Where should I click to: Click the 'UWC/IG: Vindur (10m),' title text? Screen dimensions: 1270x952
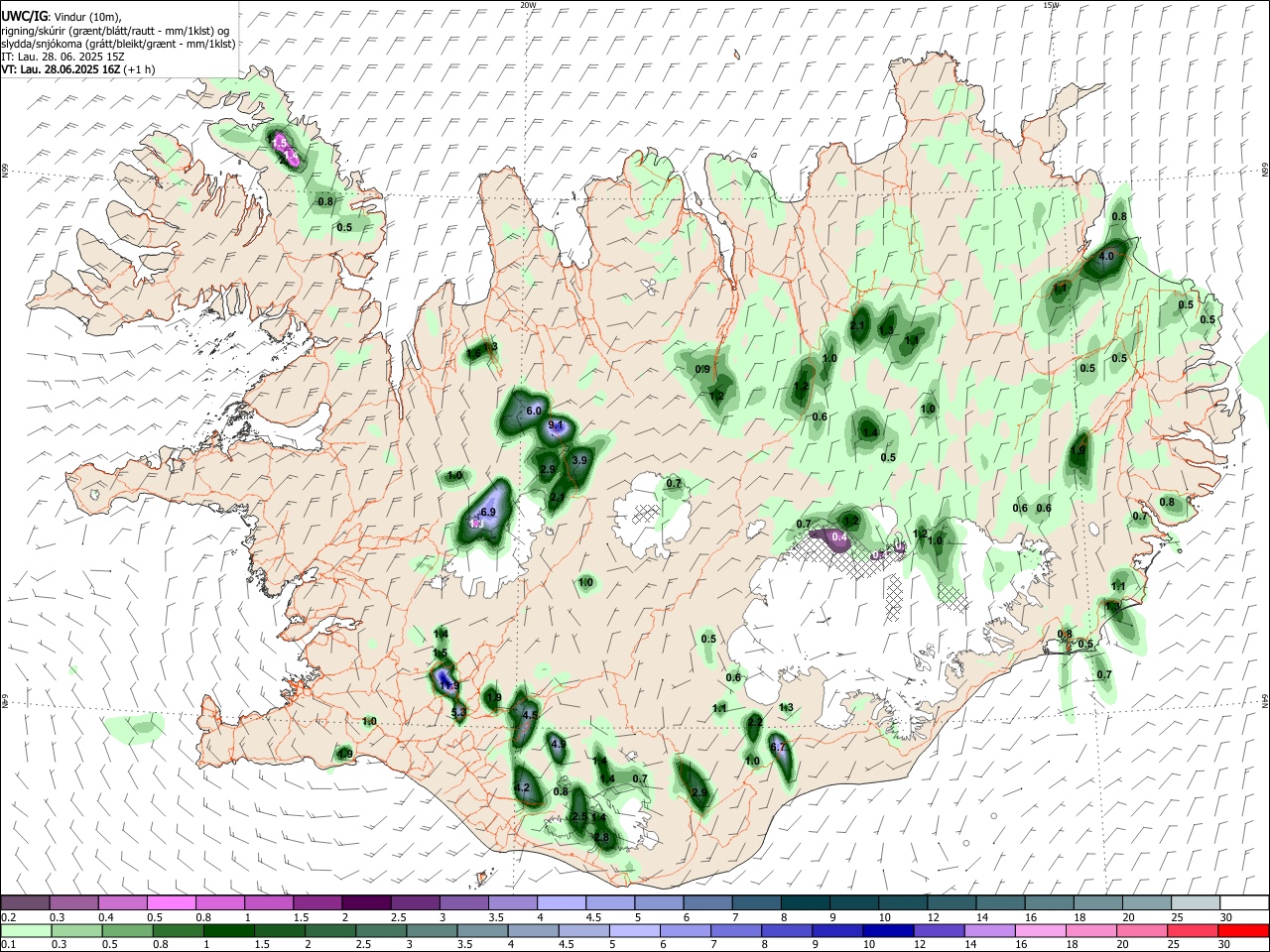(x=62, y=17)
